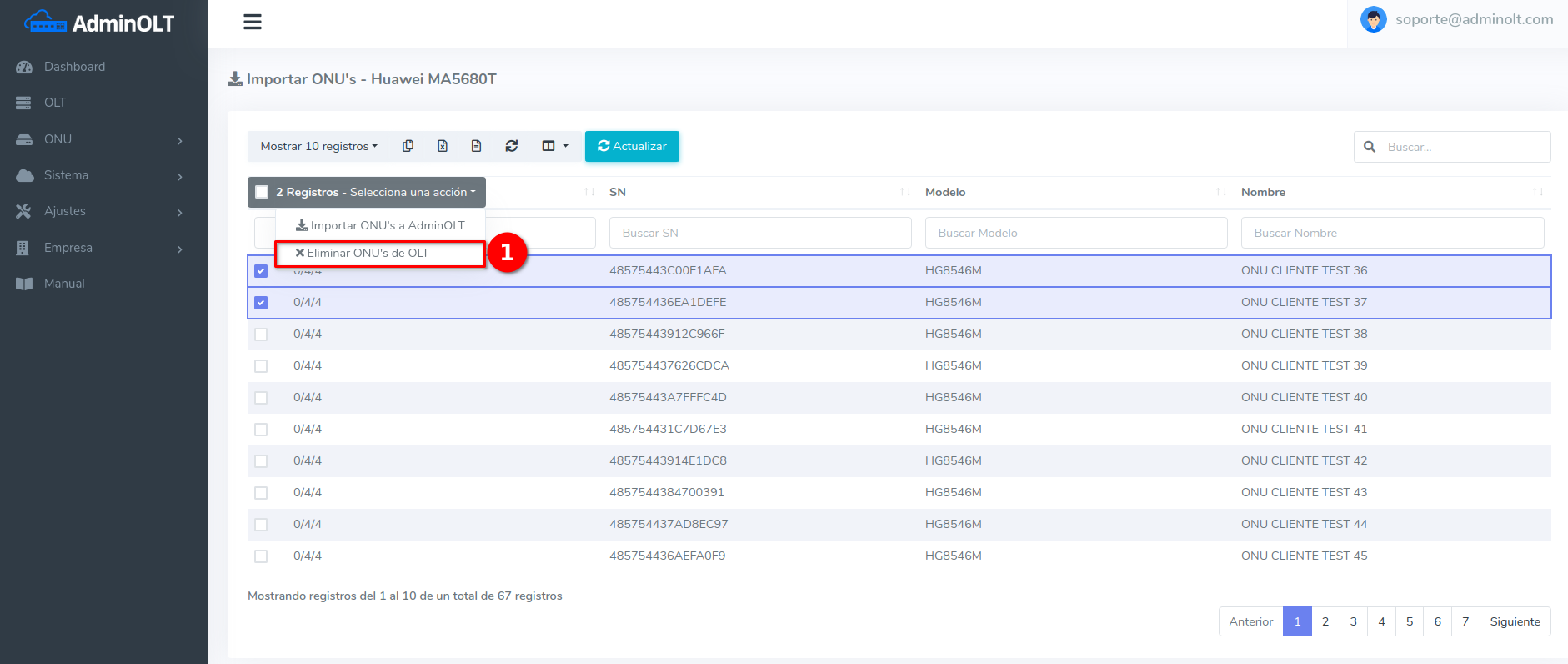1568x664 pixels.
Task: Click the hamburger menu icon
Action: (x=253, y=23)
